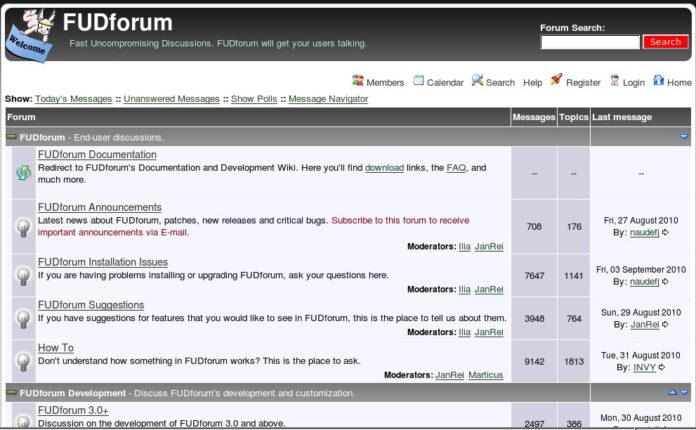This screenshot has height=430, width=696.
Task: Open moderator JanRei in How To row
Action: [449, 375]
